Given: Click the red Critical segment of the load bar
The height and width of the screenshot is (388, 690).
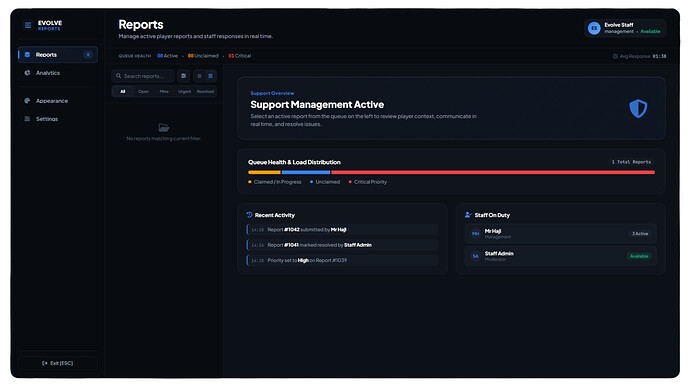Looking at the screenshot, I should point(493,172).
